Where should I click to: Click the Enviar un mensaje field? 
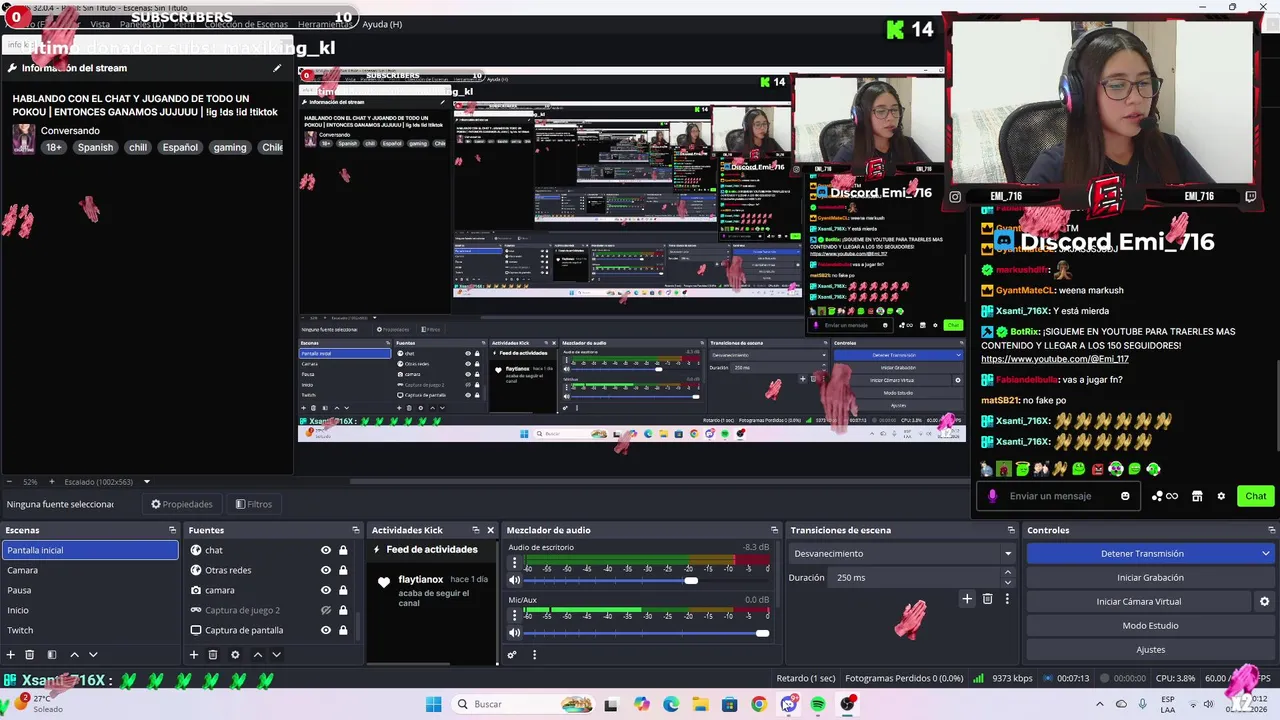1056,496
